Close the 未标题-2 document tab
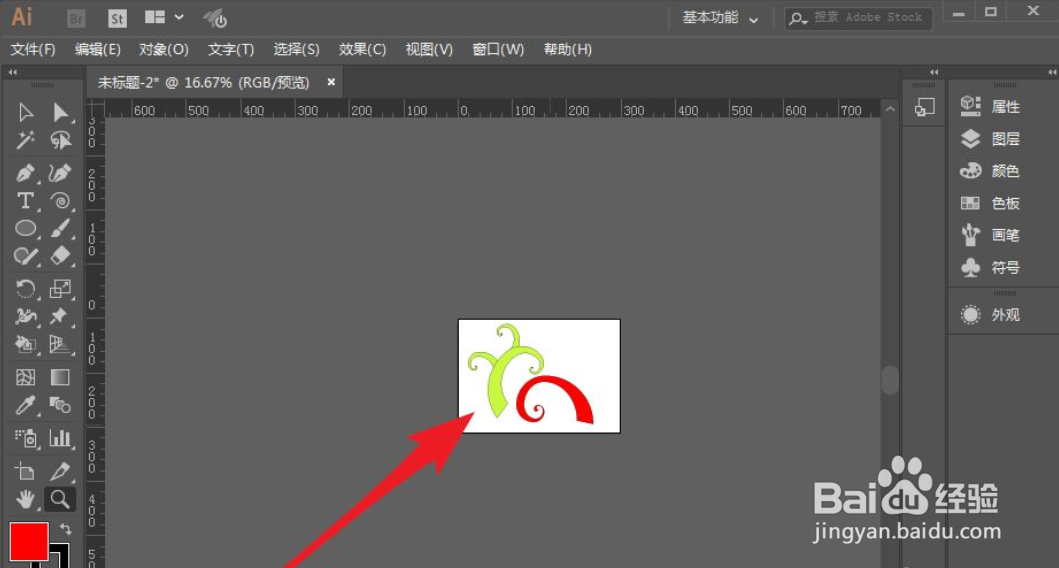 pos(331,82)
